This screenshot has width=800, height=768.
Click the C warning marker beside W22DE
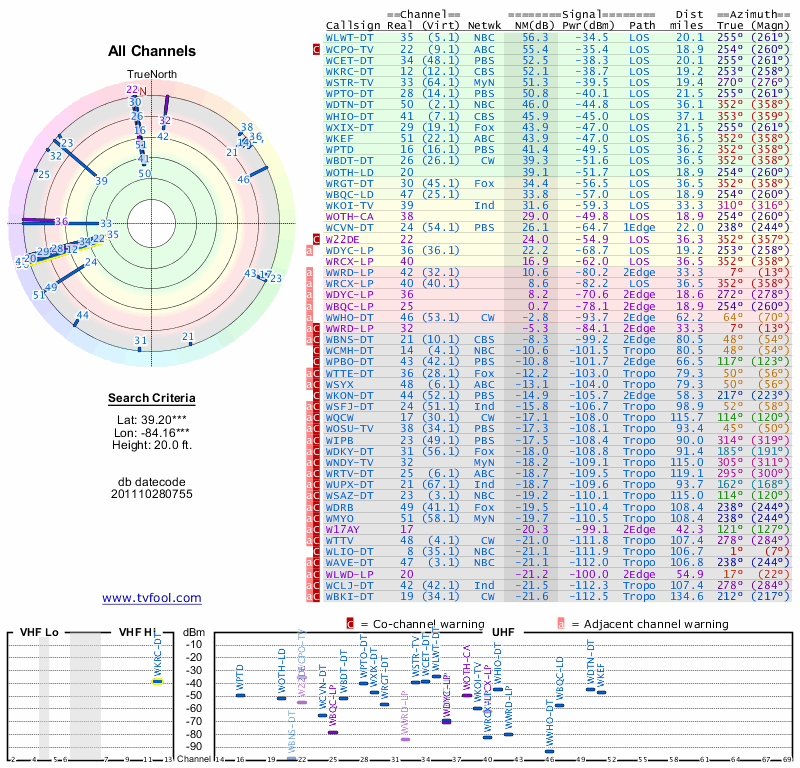(x=316, y=239)
